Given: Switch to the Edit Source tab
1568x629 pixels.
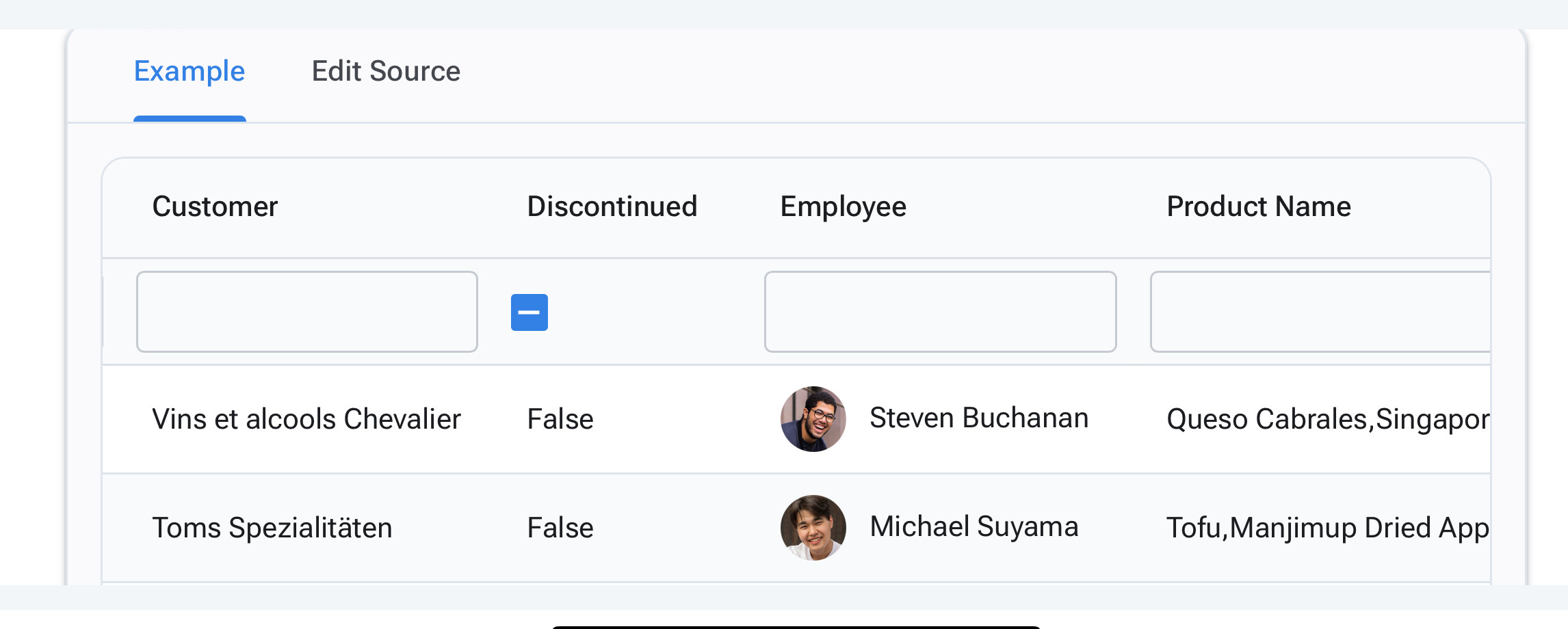Looking at the screenshot, I should tap(387, 70).
